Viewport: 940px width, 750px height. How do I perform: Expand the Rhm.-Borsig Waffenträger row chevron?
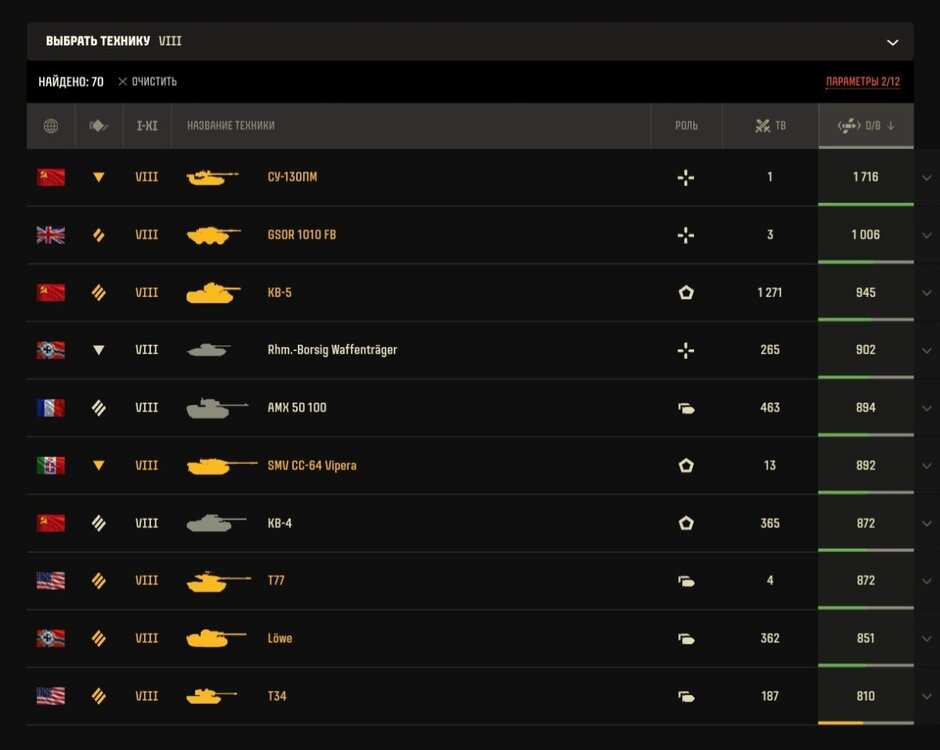click(x=927, y=351)
